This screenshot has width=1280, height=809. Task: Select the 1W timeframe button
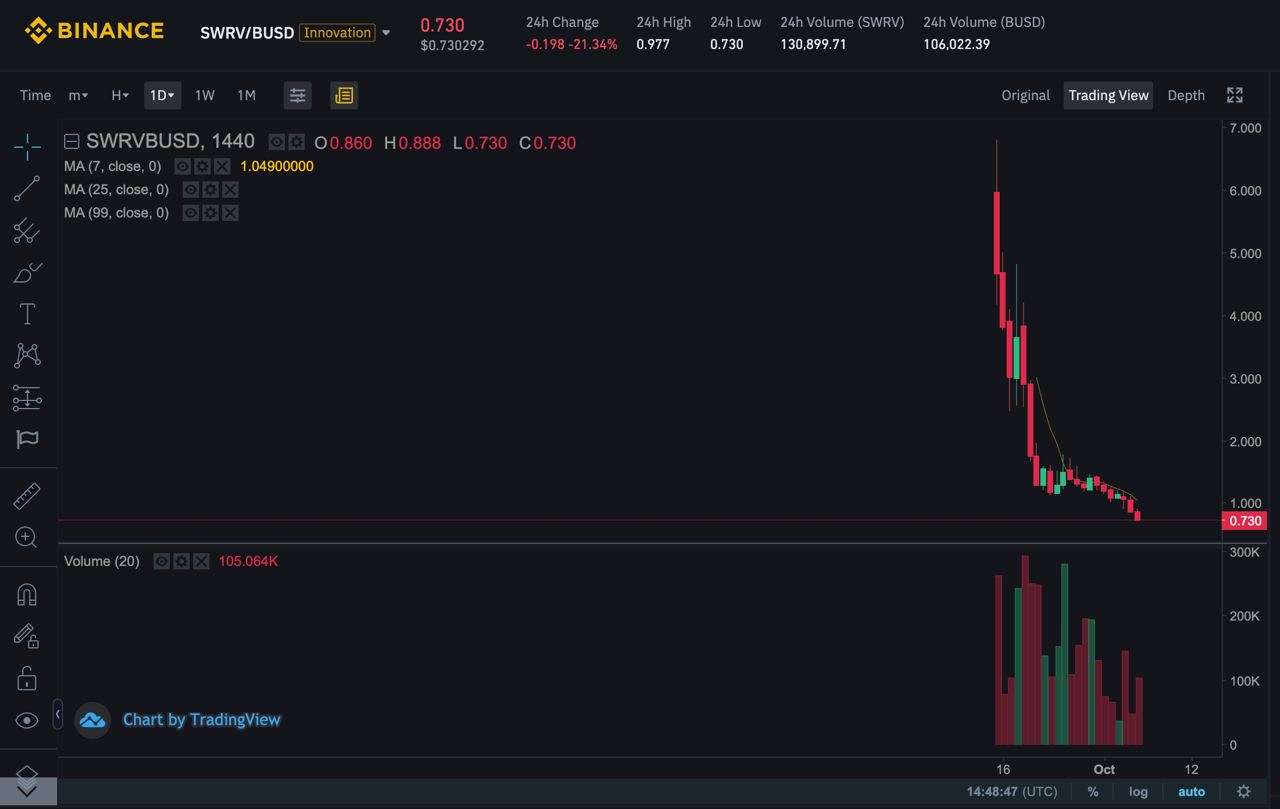tap(204, 95)
